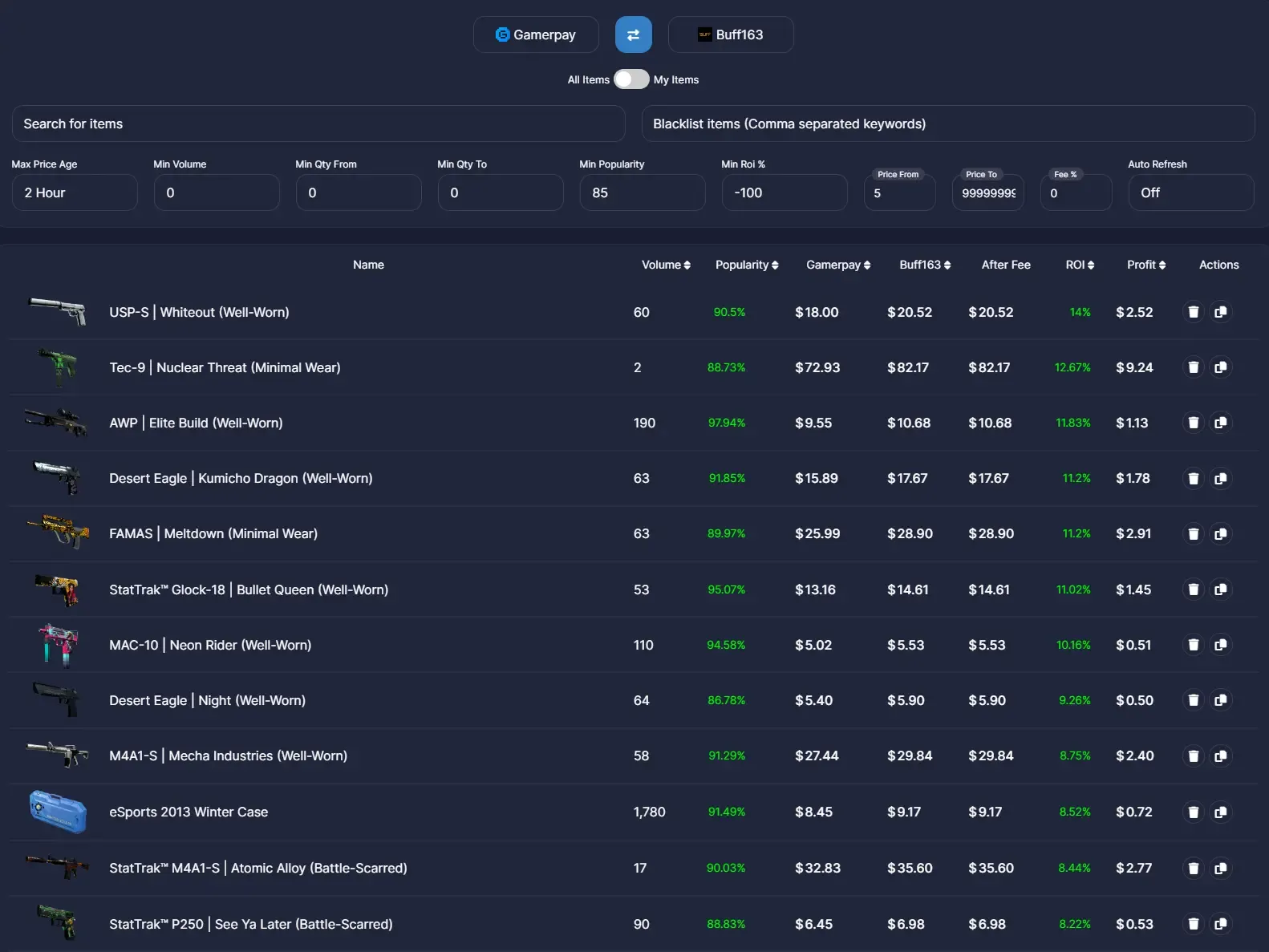Open the Max Price Age dropdown

point(75,192)
